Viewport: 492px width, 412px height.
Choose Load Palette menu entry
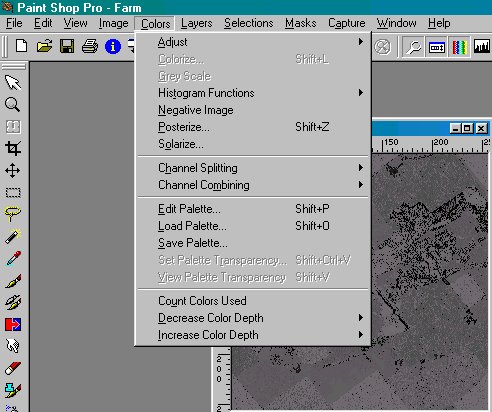point(253,226)
